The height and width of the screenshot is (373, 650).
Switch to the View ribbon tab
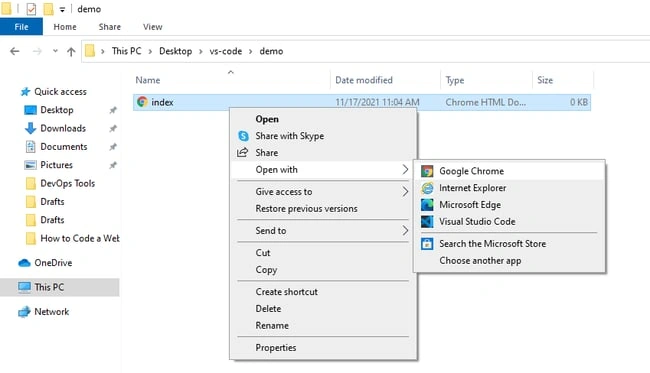(153, 27)
